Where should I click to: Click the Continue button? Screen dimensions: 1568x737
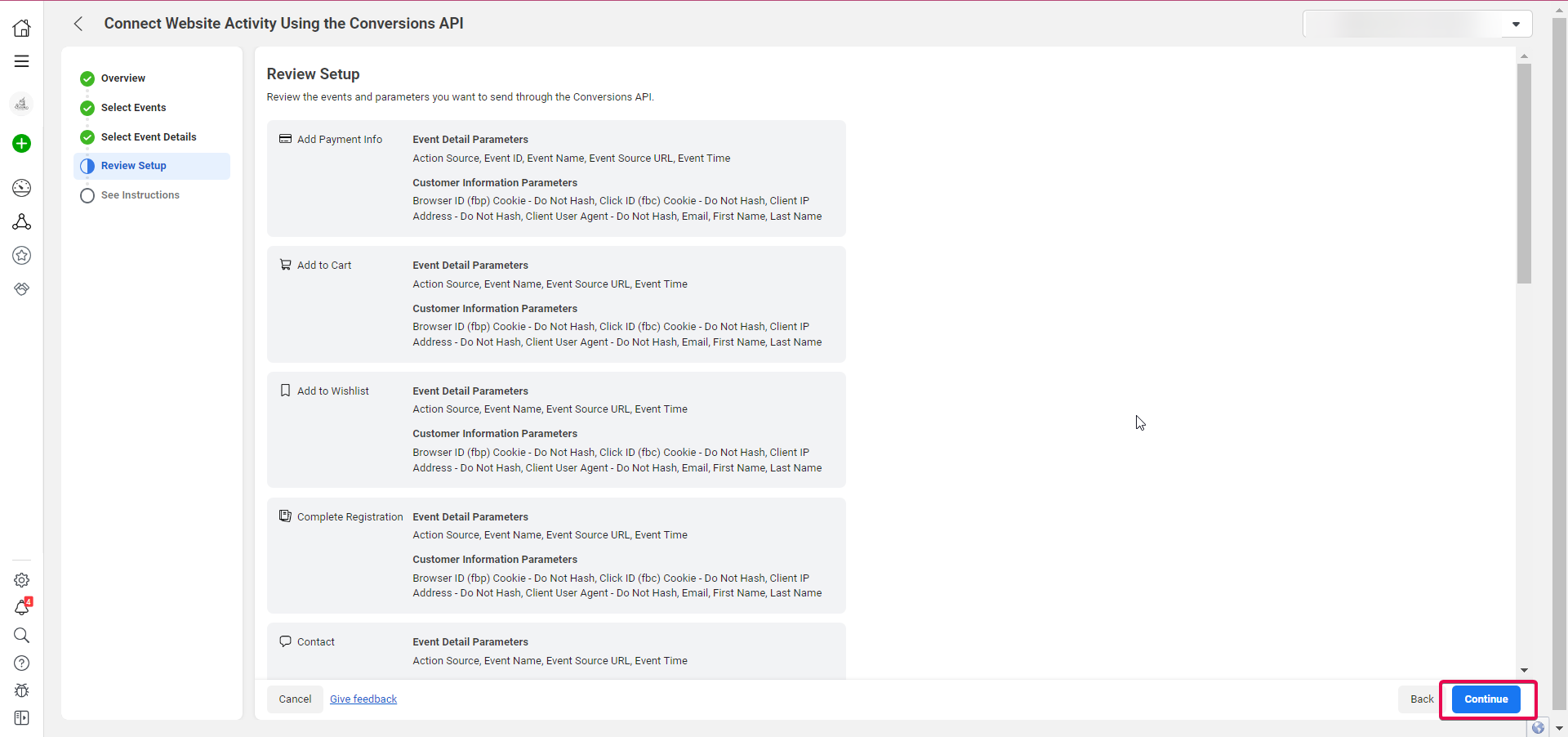(x=1486, y=699)
